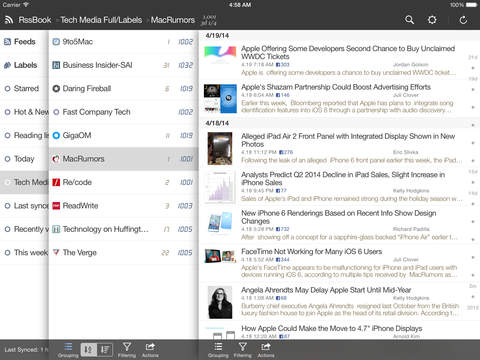Tap the iPhone 6 renderings thumbnail
Viewport: 480px width, 360px height.
click(x=220, y=222)
